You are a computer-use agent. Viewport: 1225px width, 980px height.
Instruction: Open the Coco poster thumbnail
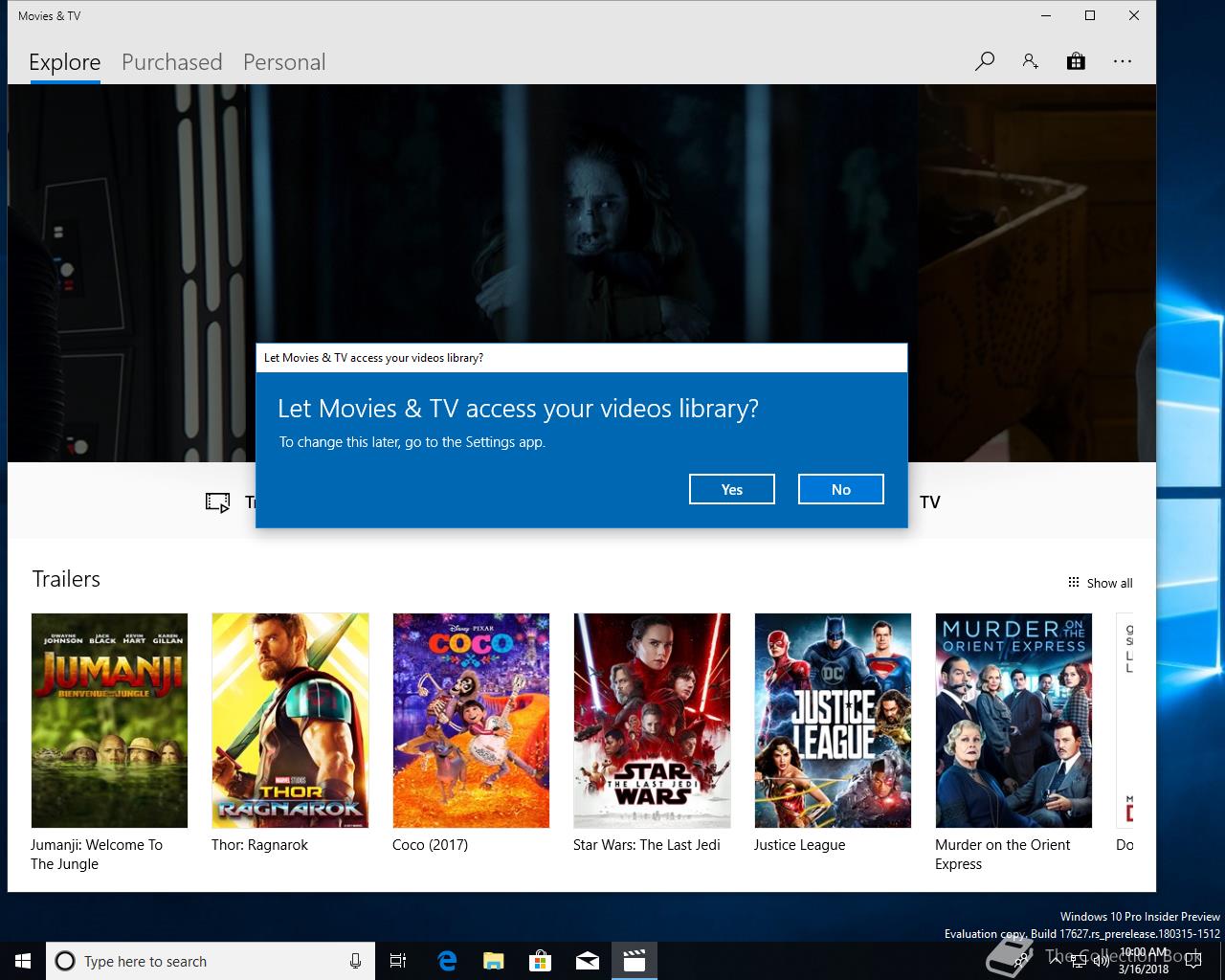click(x=471, y=721)
